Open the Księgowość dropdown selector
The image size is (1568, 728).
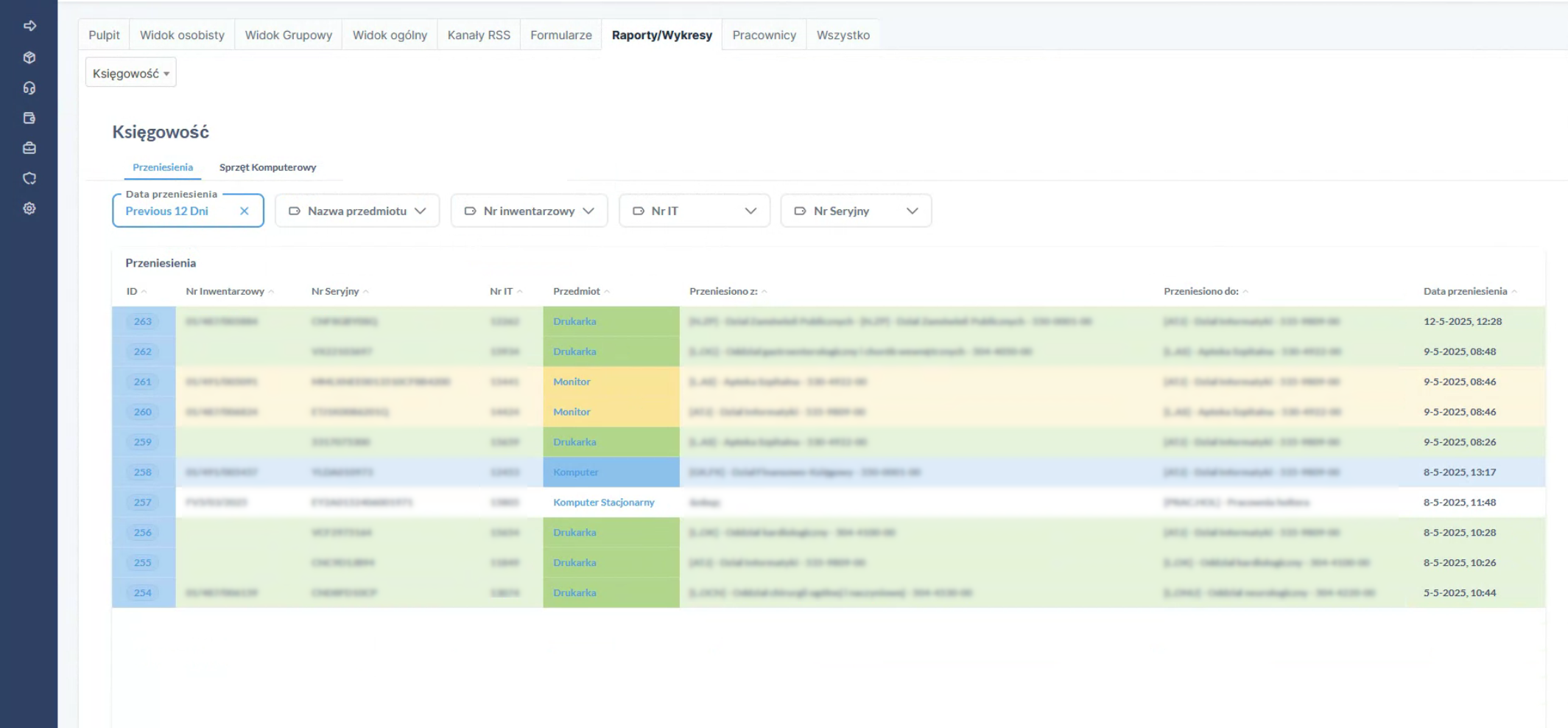pos(130,73)
